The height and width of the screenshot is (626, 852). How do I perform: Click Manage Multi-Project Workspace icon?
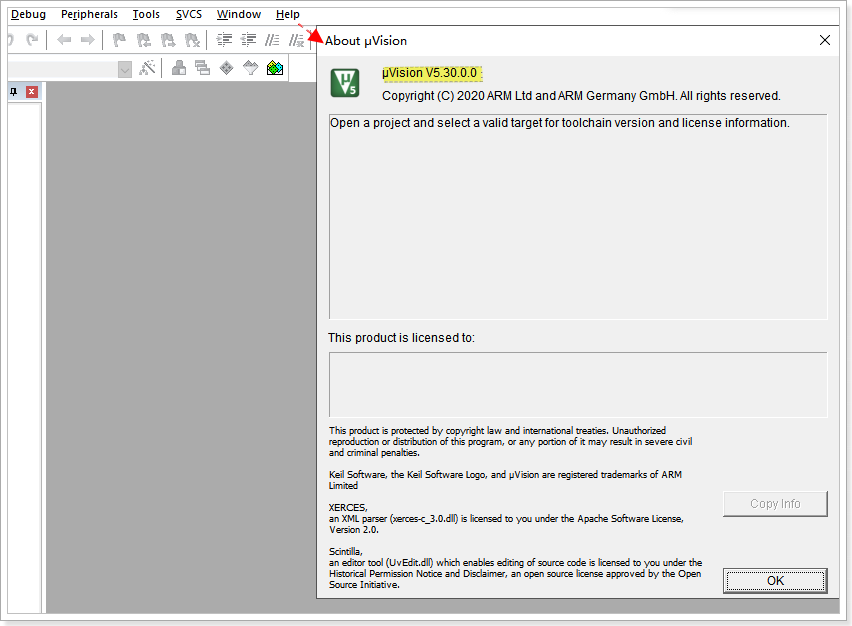pyautogui.click(x=202, y=68)
